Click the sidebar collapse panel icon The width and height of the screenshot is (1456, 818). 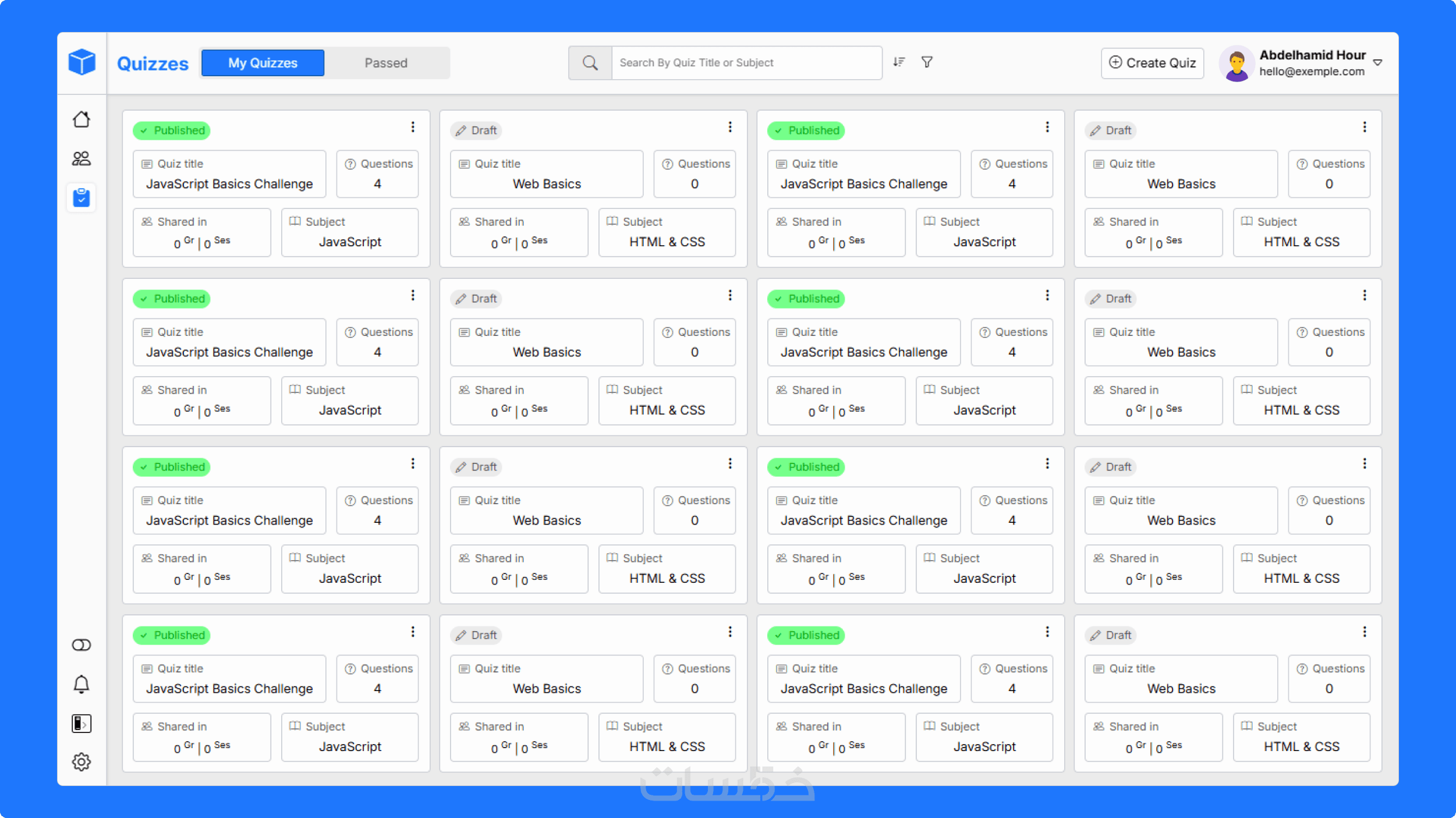click(x=82, y=723)
